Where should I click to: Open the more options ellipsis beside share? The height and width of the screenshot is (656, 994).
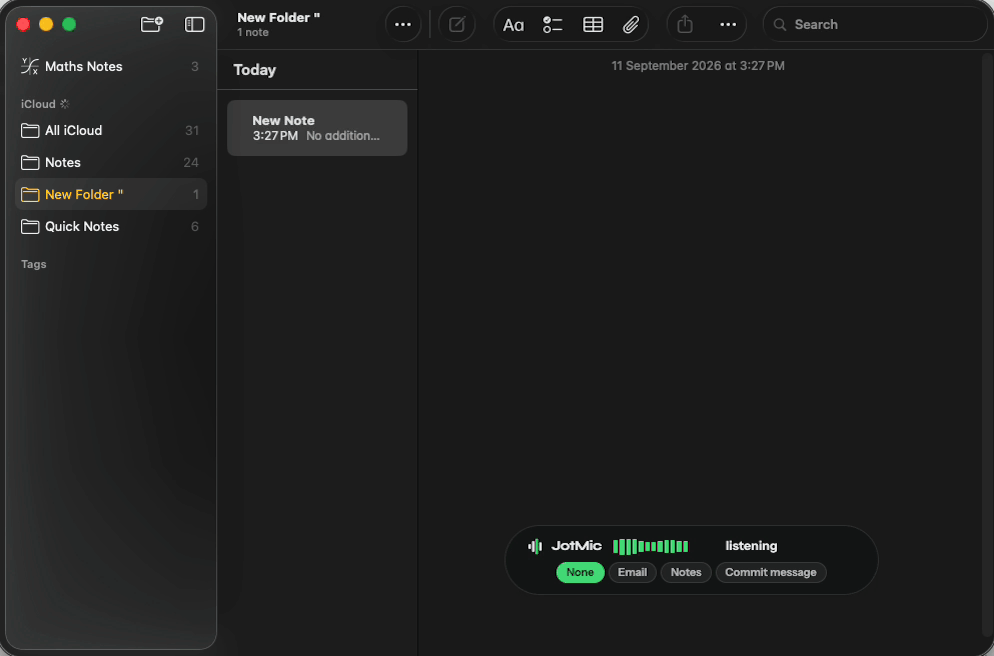click(728, 25)
